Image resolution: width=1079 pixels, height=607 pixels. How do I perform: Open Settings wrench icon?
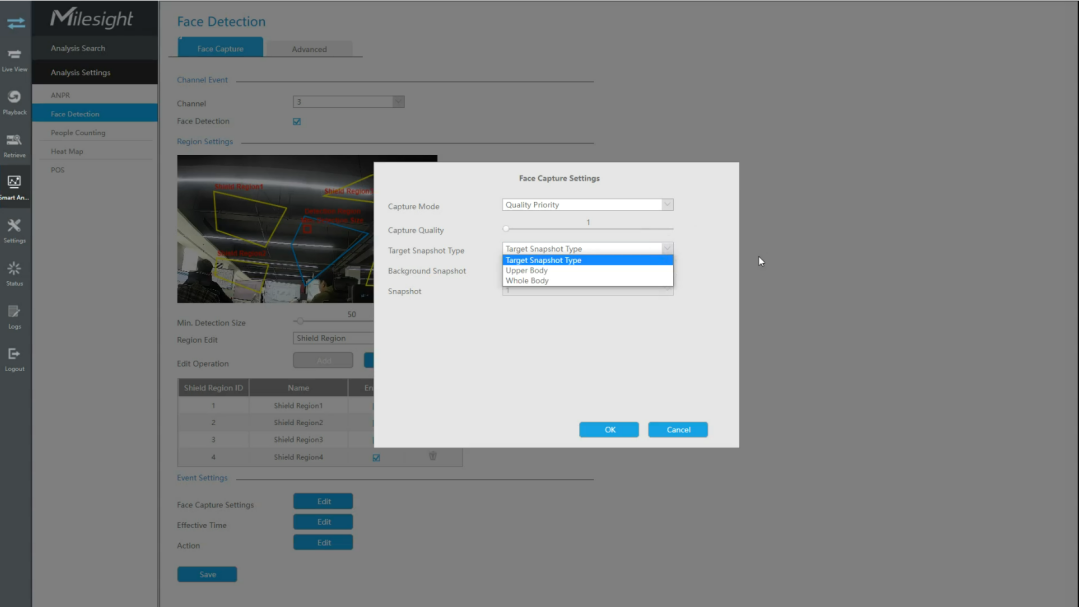tap(14, 231)
